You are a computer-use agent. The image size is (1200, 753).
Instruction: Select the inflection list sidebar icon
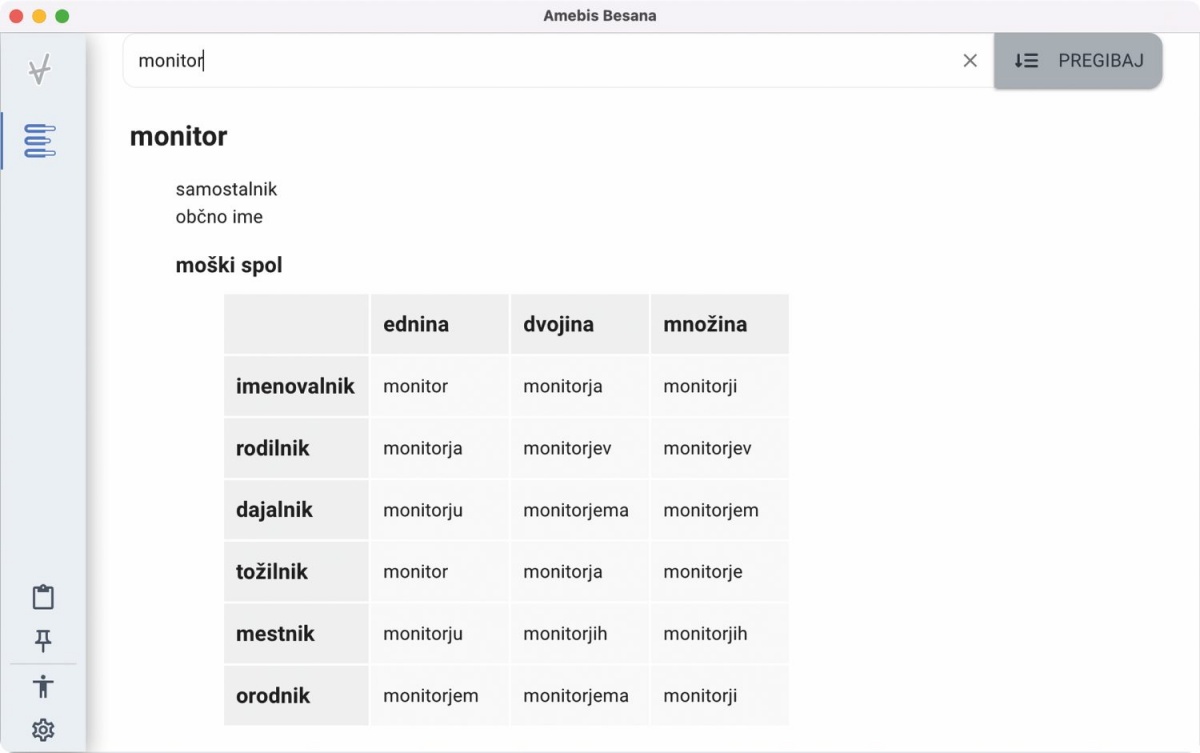point(40,141)
